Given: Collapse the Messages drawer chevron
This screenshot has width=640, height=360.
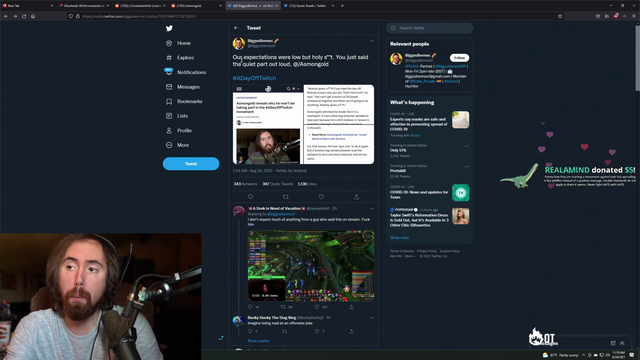Looking at the screenshot, I should coord(622,343).
